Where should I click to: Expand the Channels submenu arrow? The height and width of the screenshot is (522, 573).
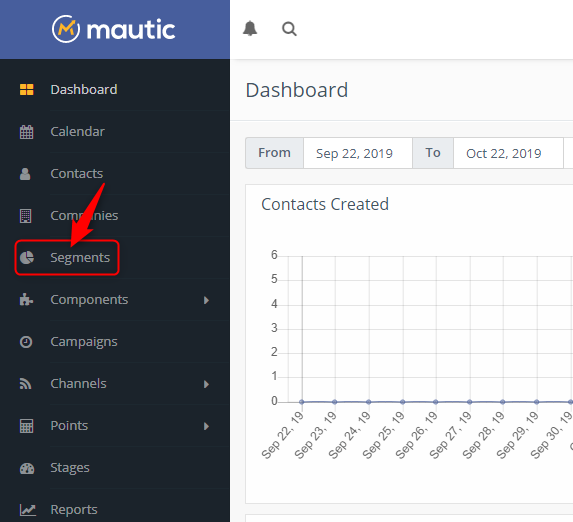pyautogui.click(x=206, y=384)
